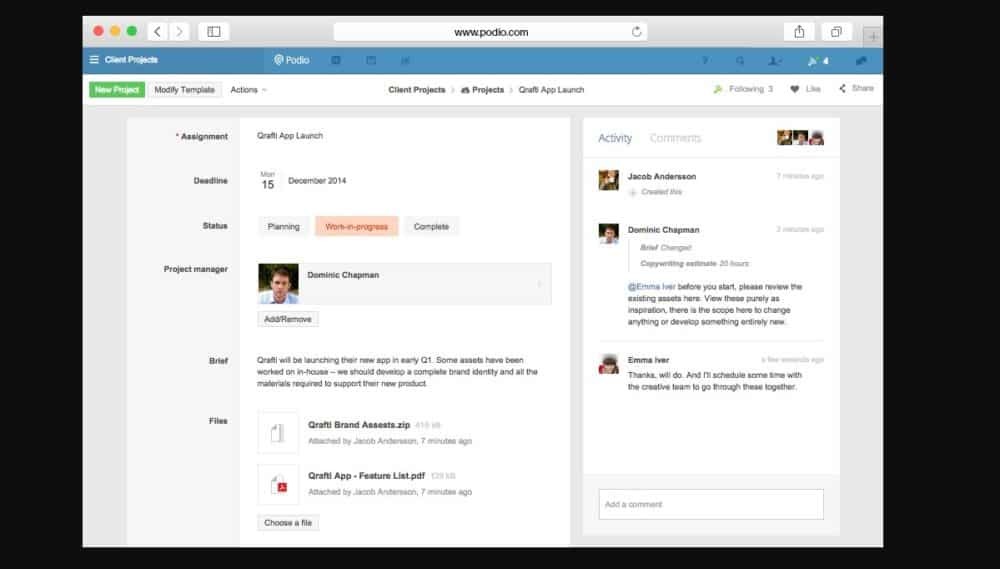The width and height of the screenshot is (1000, 569).
Task: Set status to Planning
Action: pyautogui.click(x=283, y=227)
